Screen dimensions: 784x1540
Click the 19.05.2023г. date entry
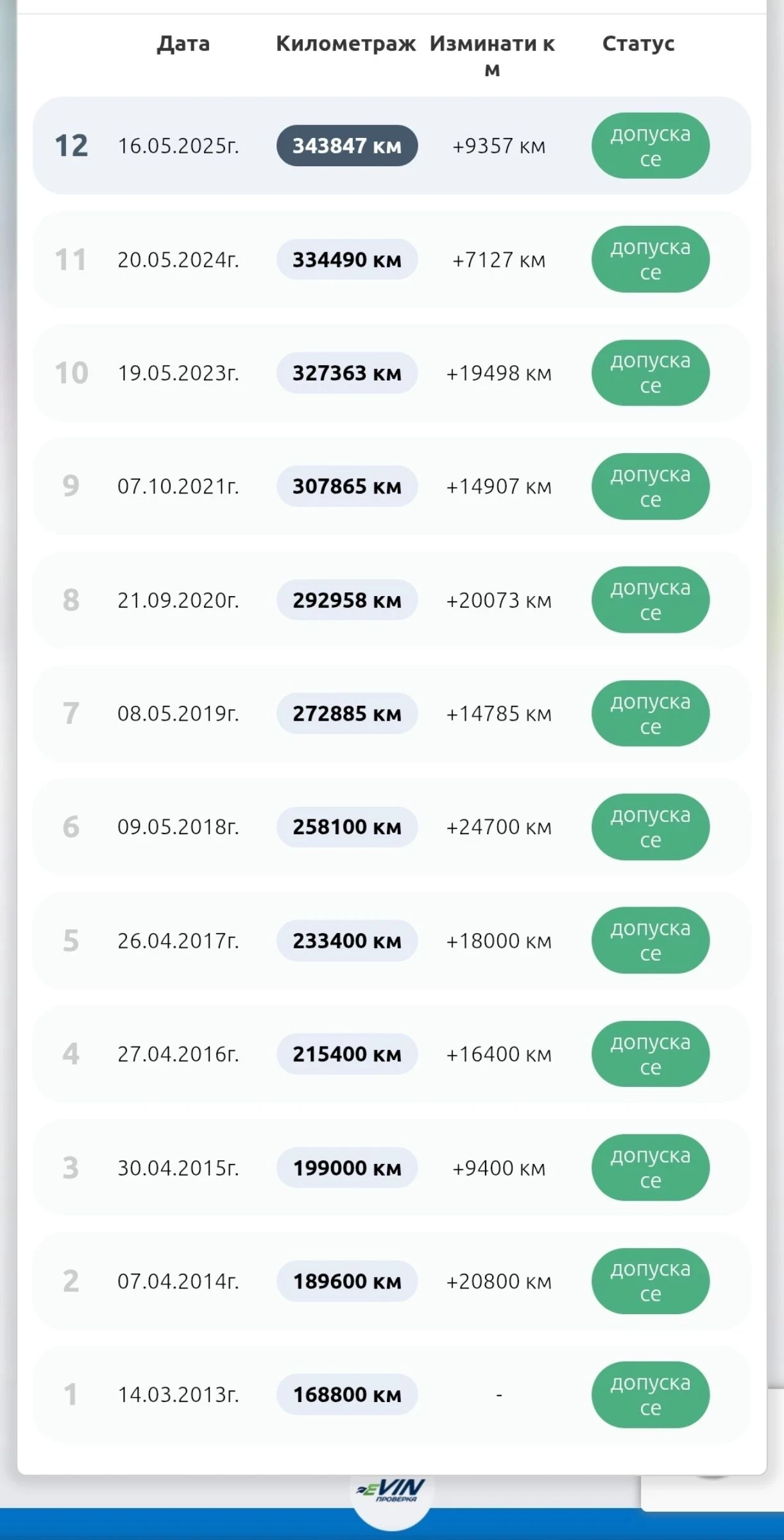click(178, 373)
